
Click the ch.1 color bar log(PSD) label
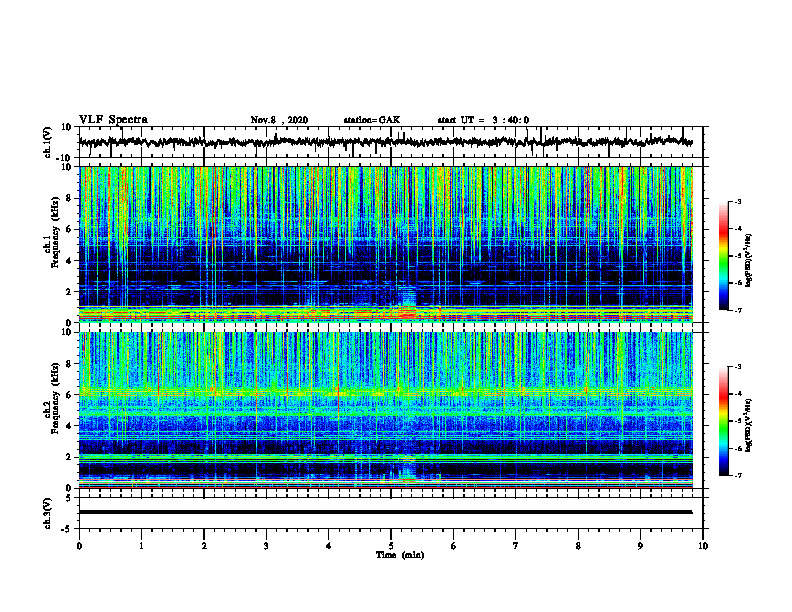(748, 261)
